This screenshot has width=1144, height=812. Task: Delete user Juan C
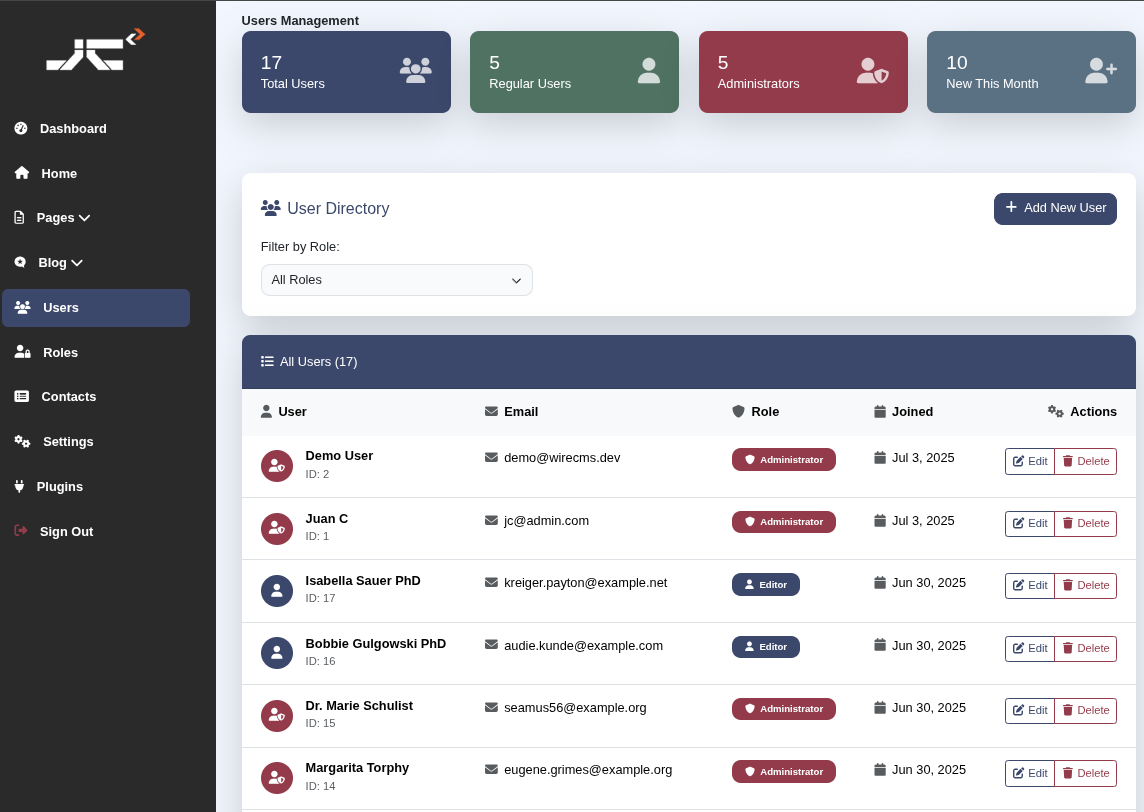(x=1086, y=524)
